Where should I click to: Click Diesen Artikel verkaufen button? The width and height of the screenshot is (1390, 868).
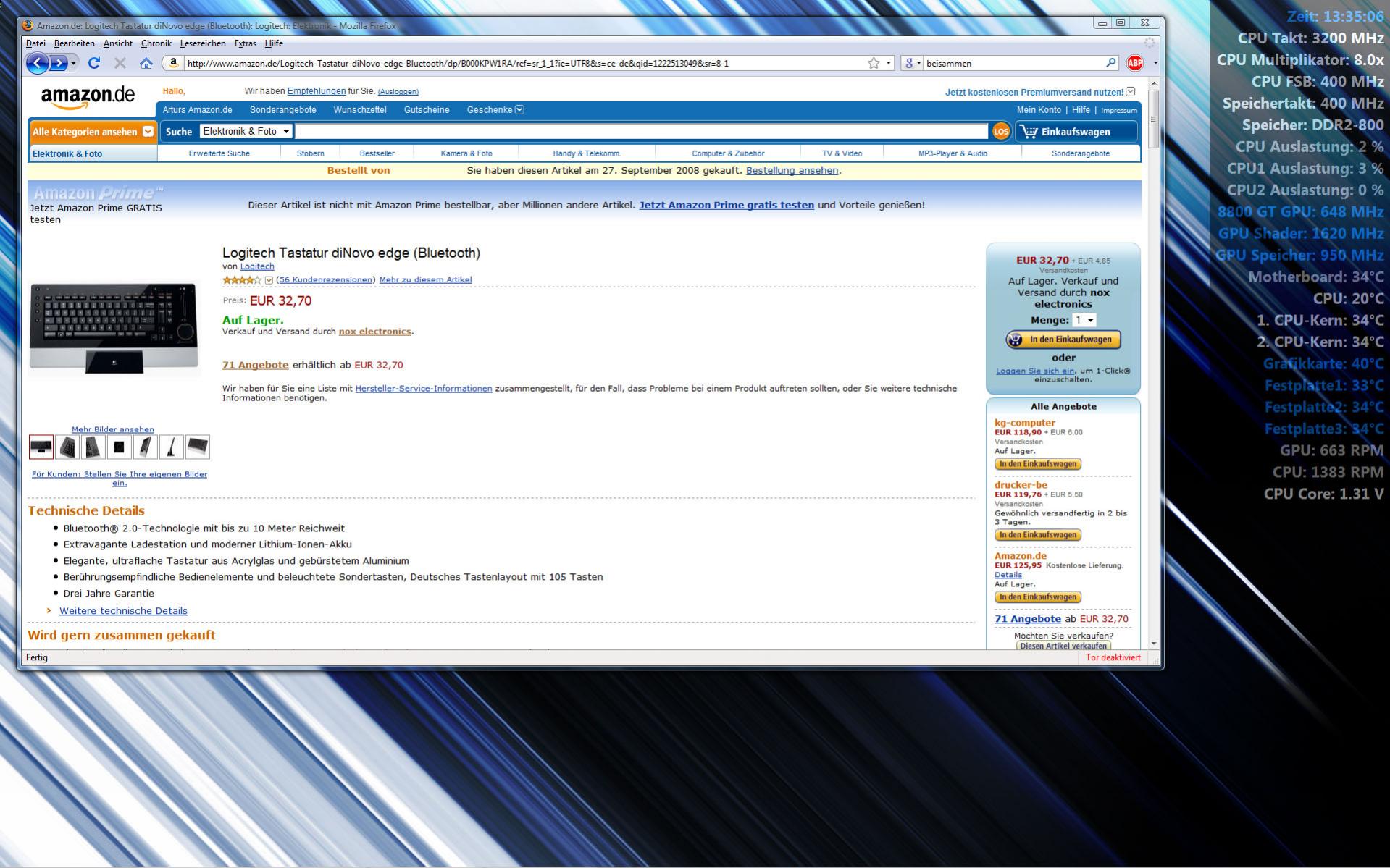pos(1063,646)
